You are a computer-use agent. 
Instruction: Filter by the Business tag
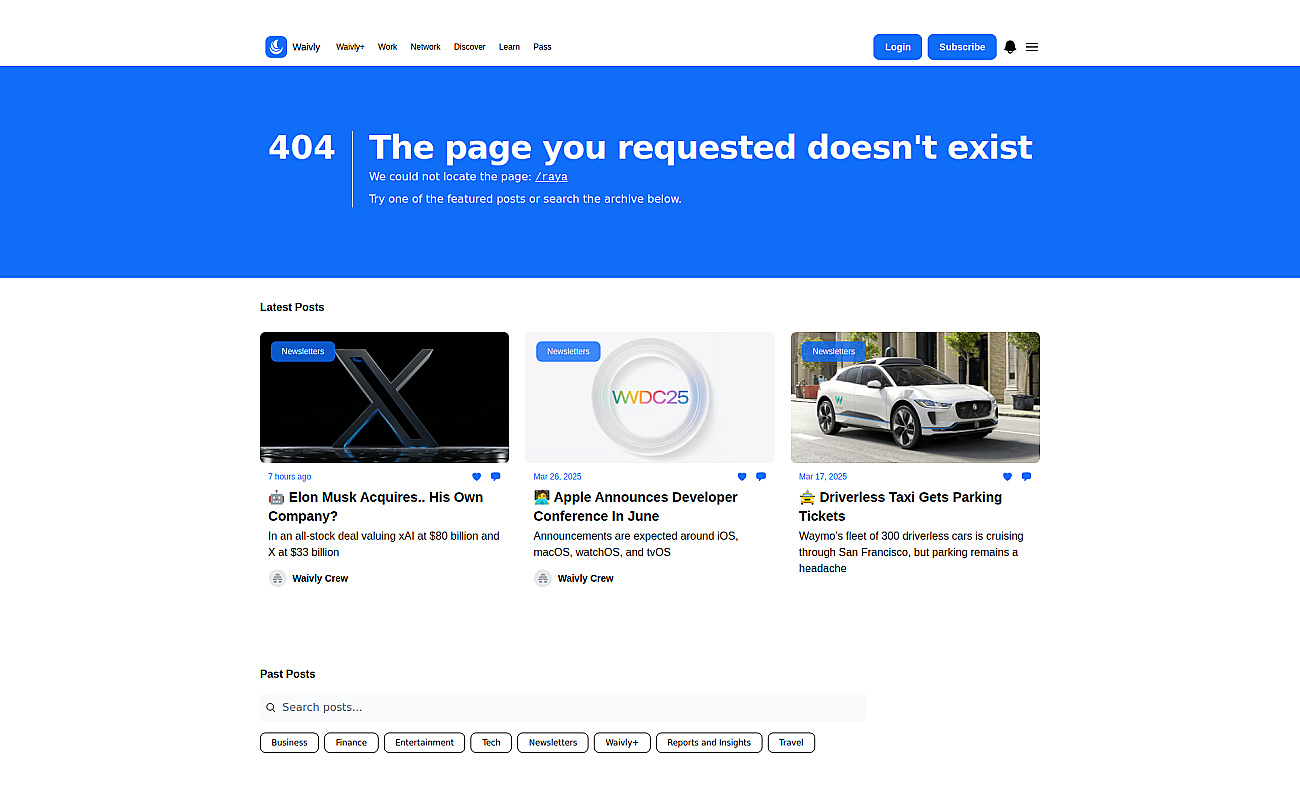point(289,742)
